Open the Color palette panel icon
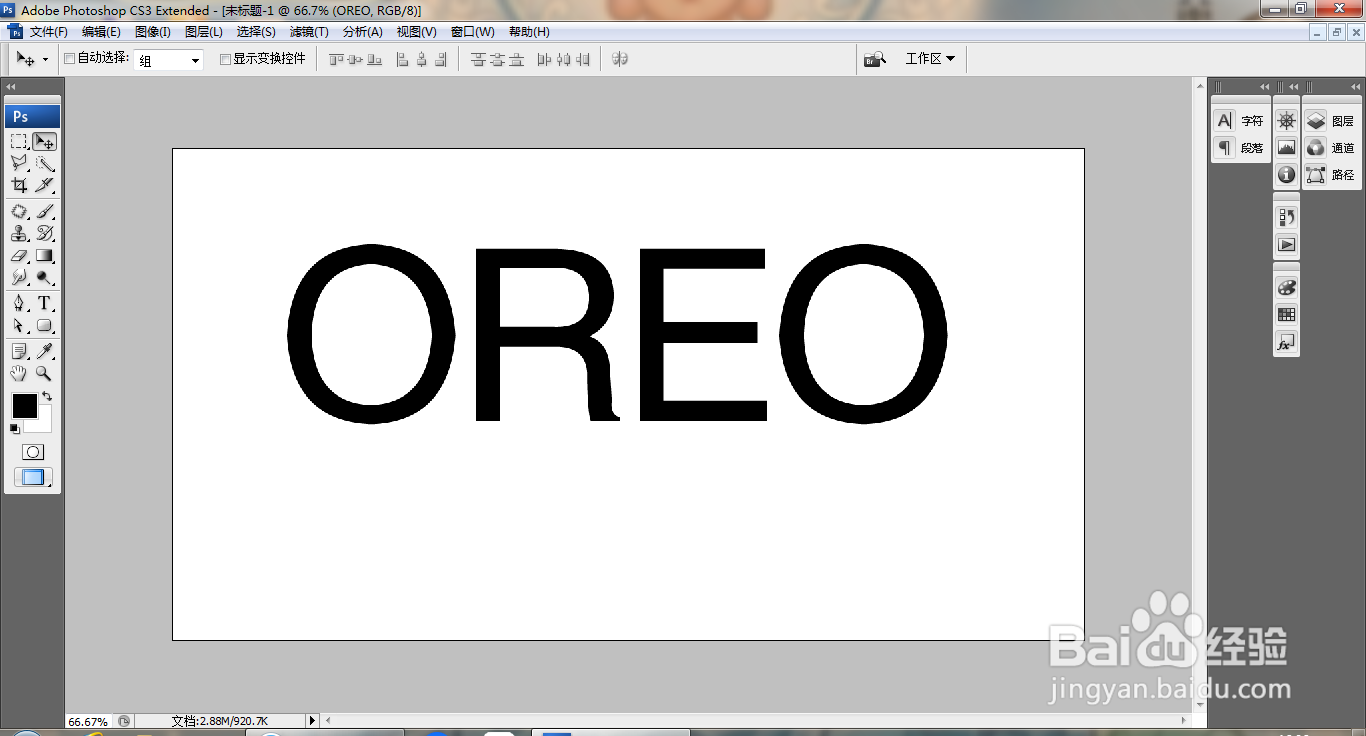1366x736 pixels. pos(1287,287)
